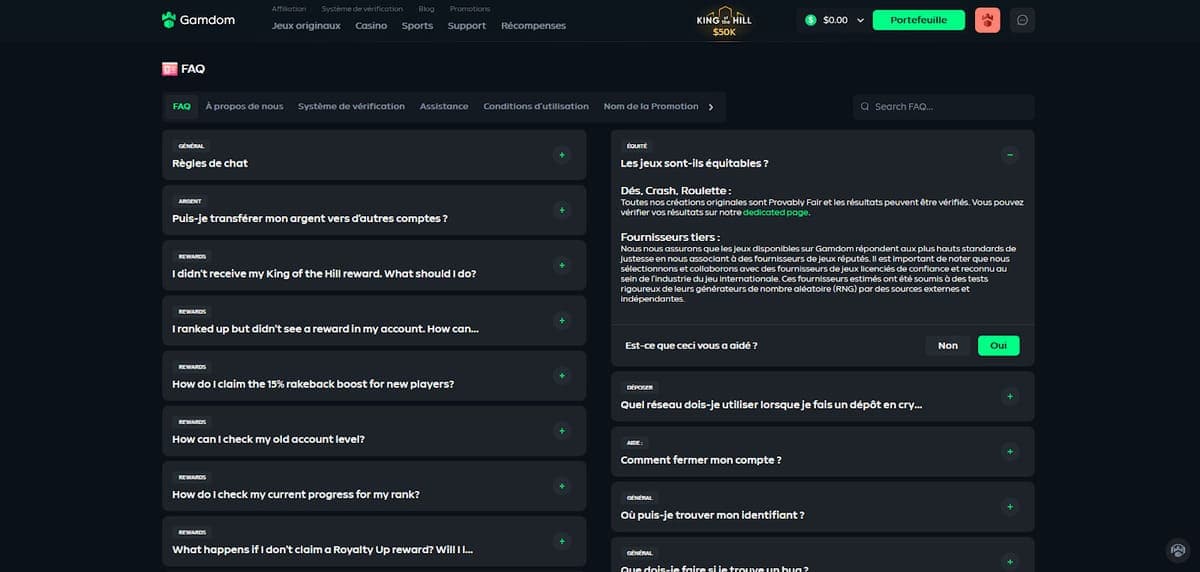1200x572 pixels.
Task: Open the Casino menu
Action: click(371, 26)
